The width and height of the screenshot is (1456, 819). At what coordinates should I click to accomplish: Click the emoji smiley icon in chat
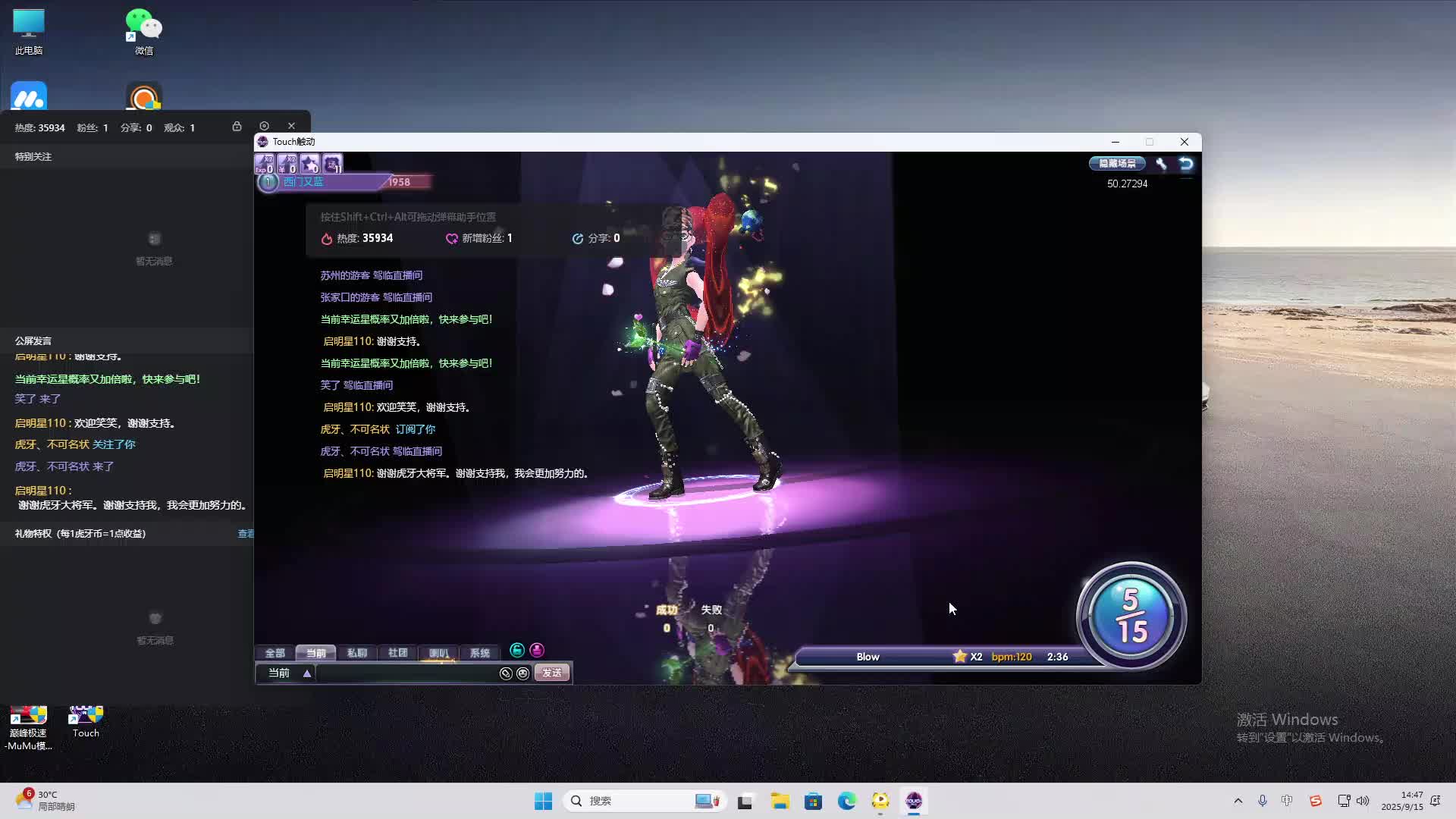[522, 673]
